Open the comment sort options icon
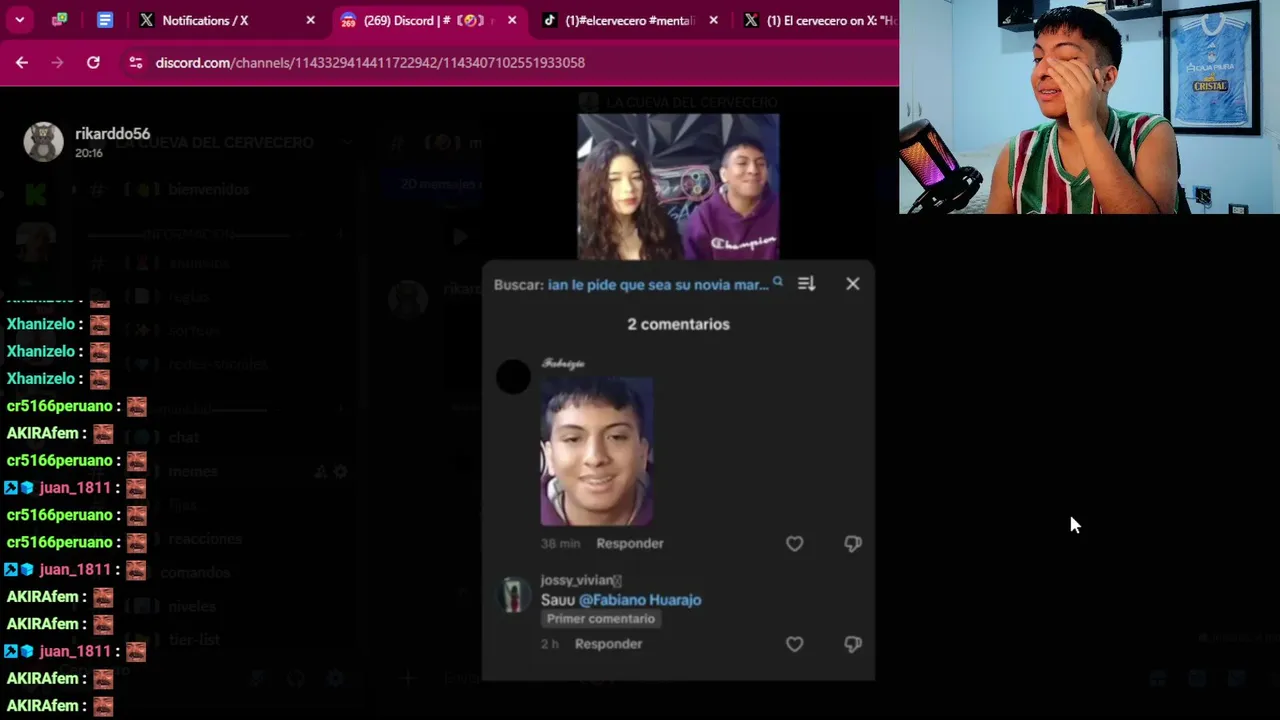The image size is (1280, 720). pyautogui.click(x=806, y=284)
